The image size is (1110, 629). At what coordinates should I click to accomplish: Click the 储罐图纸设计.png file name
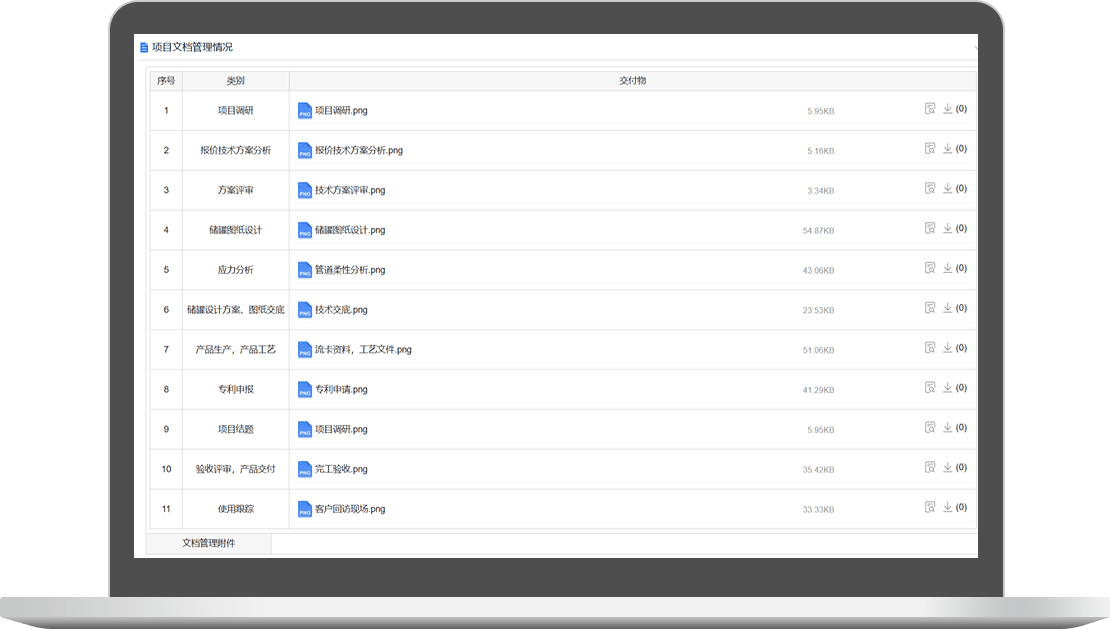(x=349, y=230)
